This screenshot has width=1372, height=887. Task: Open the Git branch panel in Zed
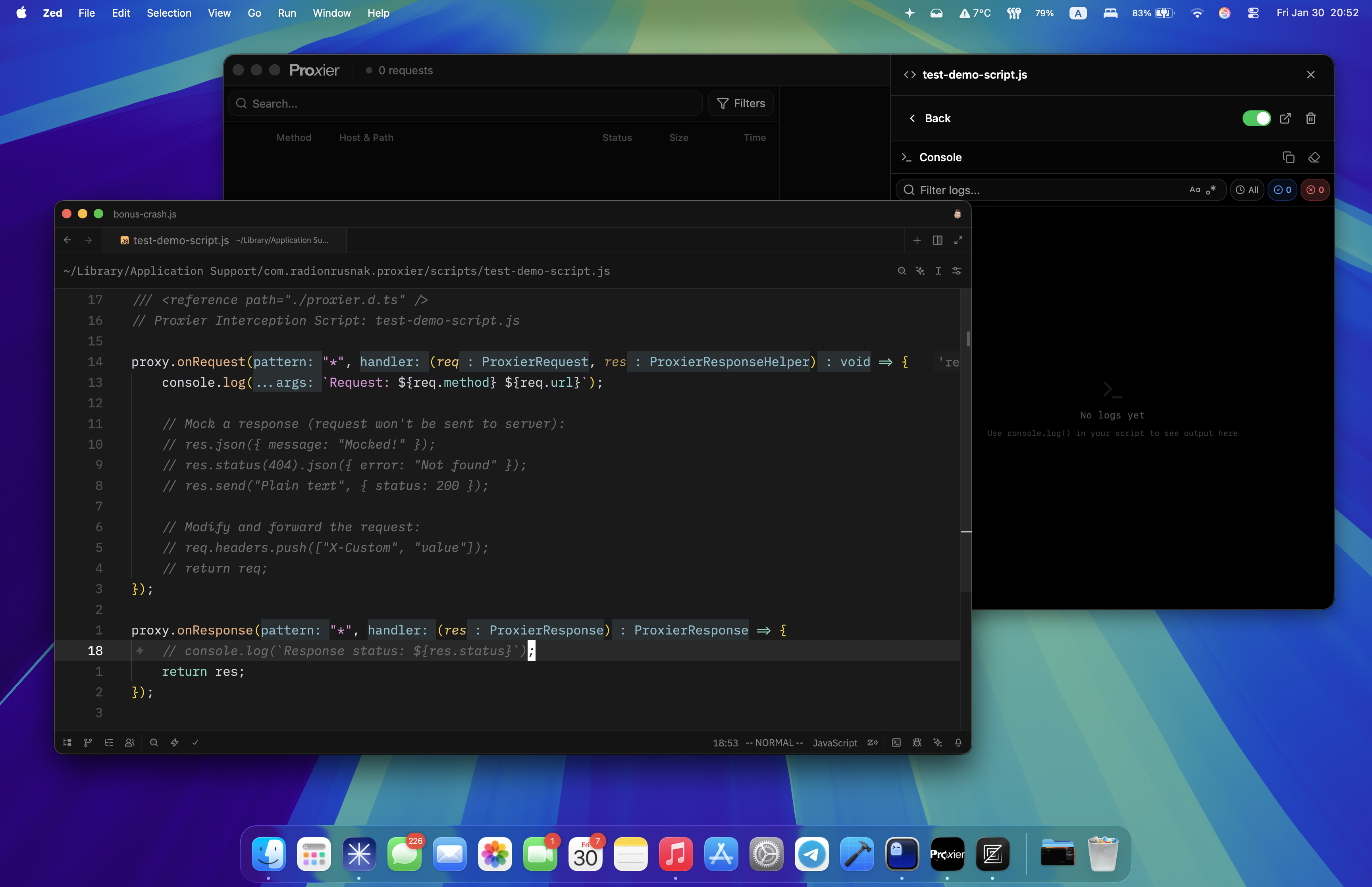(87, 743)
